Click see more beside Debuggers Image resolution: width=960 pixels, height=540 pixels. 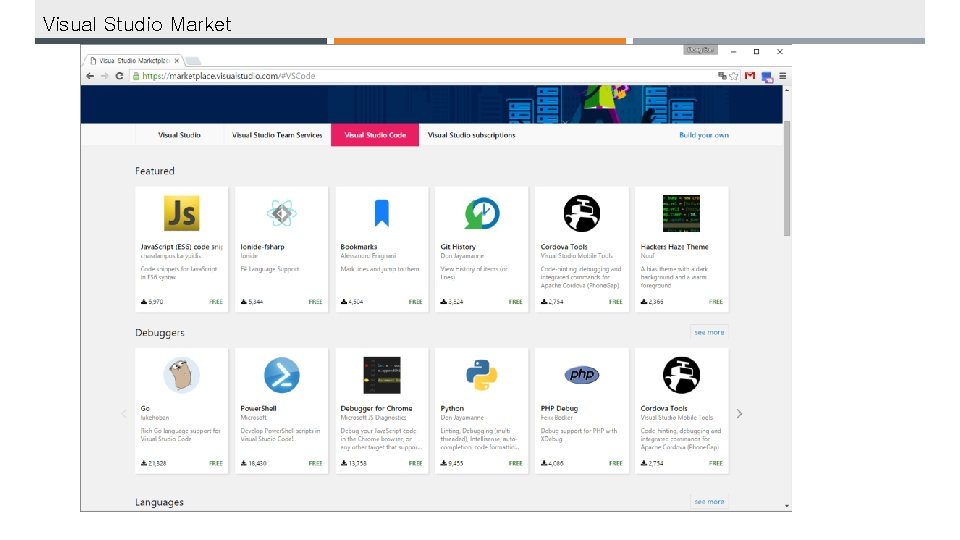coord(709,332)
